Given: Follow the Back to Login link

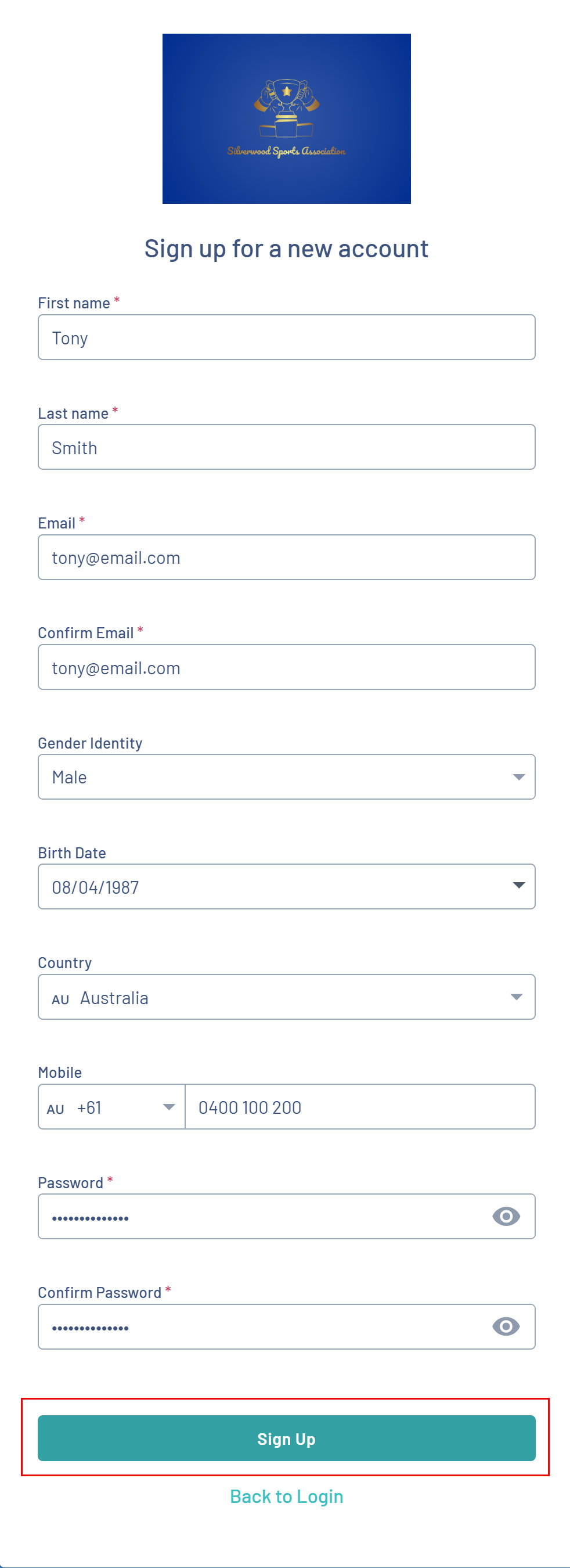Looking at the screenshot, I should (287, 1496).
